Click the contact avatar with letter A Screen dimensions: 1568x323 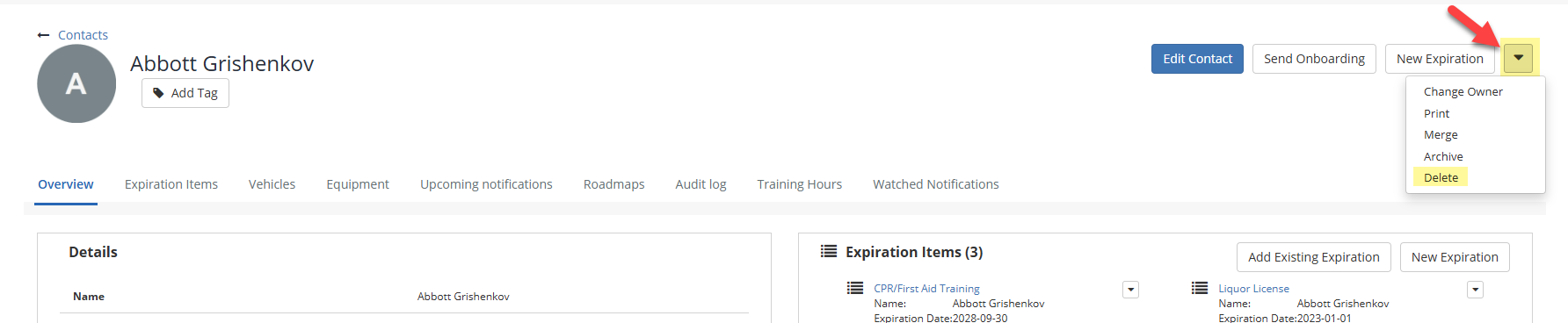(x=76, y=83)
